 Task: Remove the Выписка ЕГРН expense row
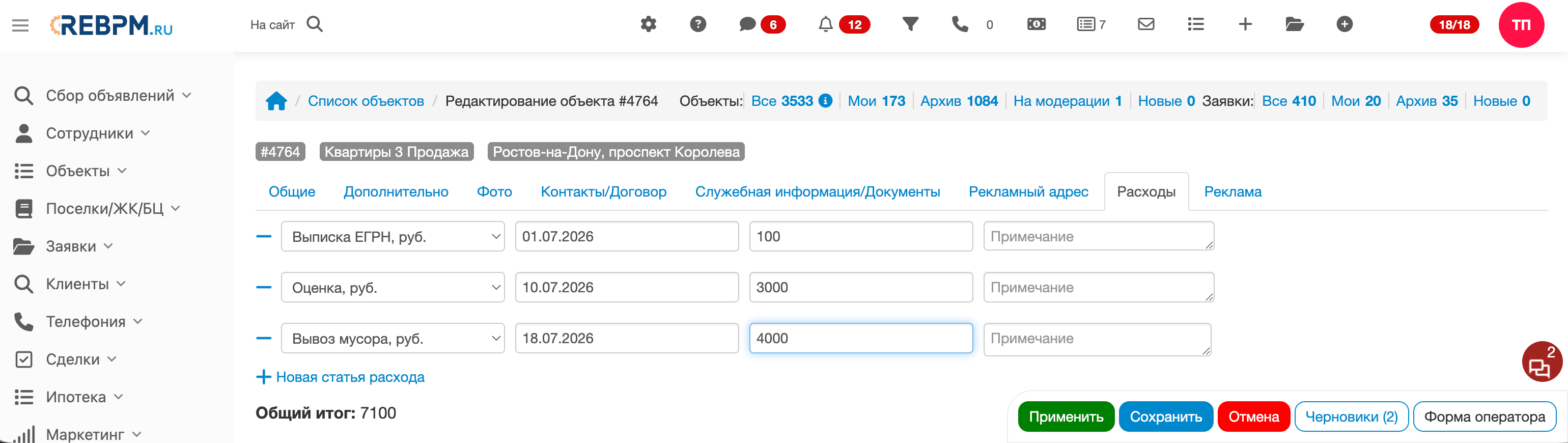click(264, 236)
